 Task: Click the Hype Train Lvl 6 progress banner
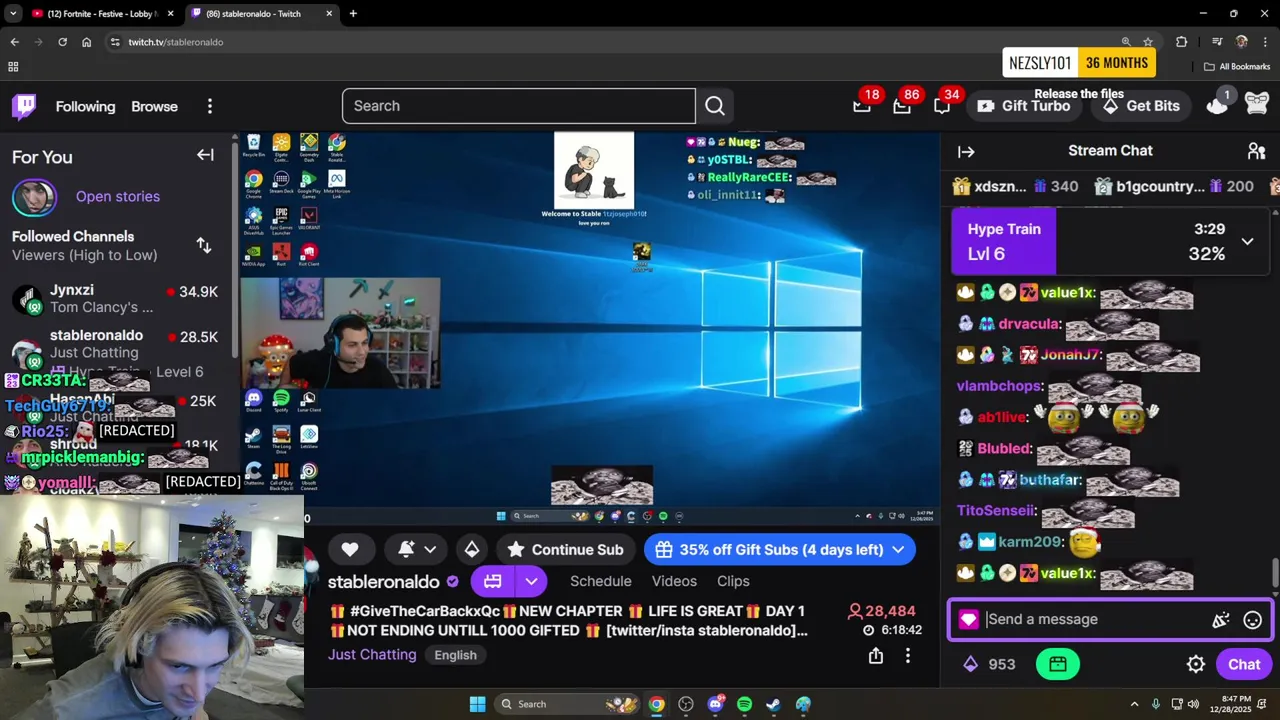point(1110,241)
